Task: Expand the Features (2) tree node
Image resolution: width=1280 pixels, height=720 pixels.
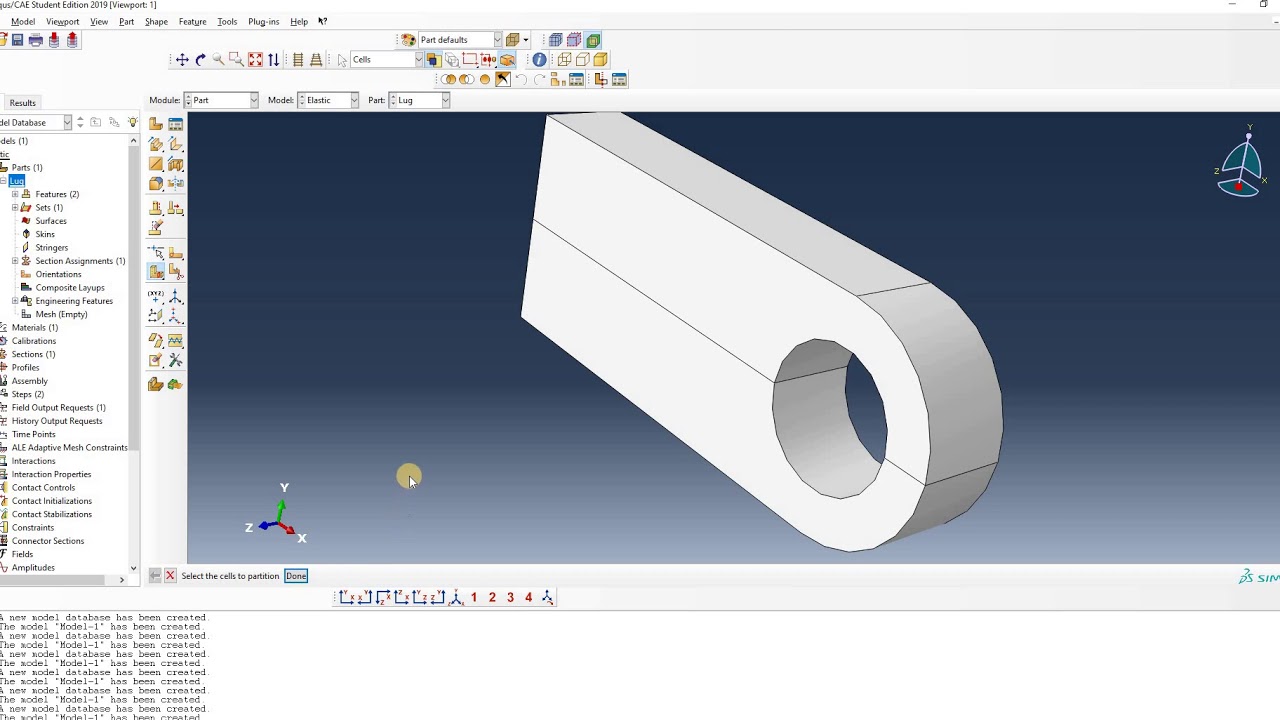Action: coord(15,194)
